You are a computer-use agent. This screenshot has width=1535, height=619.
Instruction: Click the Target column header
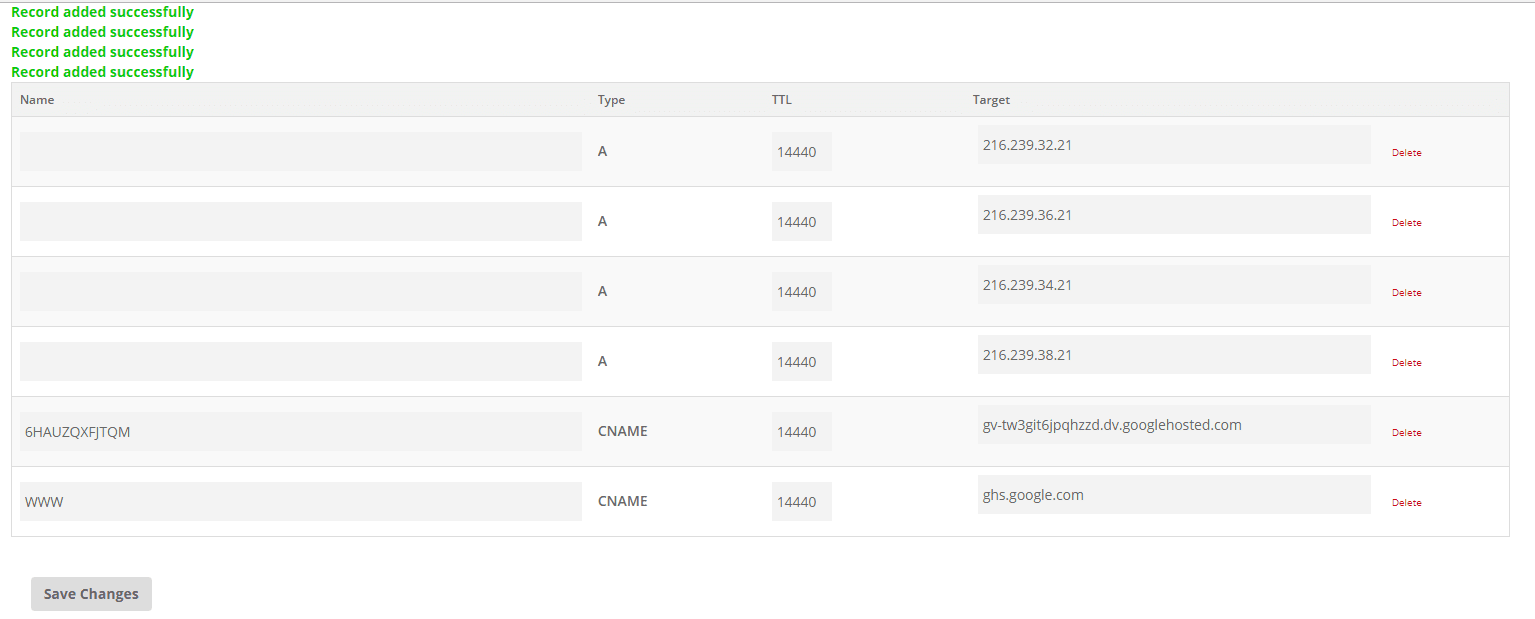point(991,99)
